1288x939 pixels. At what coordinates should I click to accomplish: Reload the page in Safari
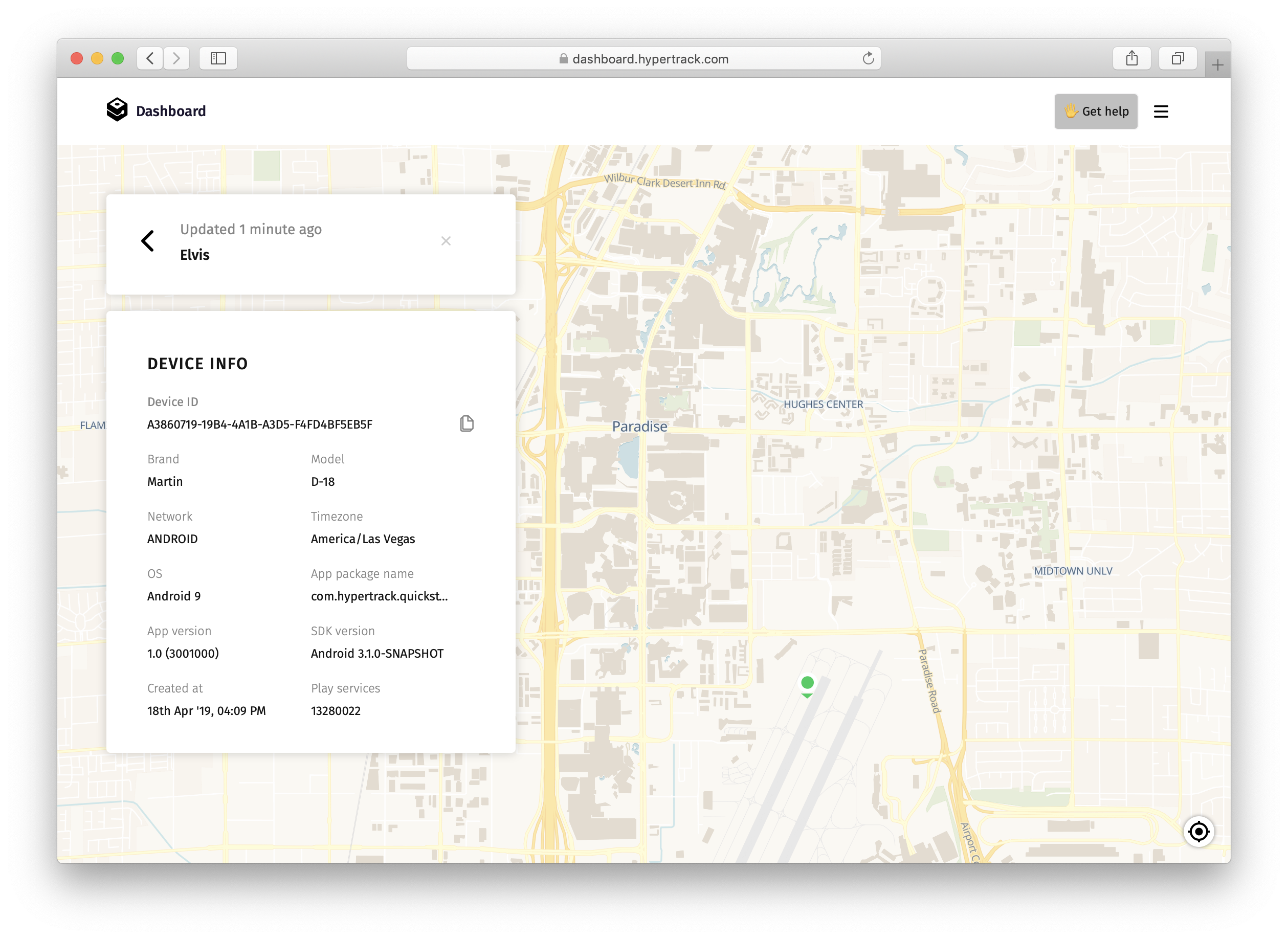coord(868,58)
